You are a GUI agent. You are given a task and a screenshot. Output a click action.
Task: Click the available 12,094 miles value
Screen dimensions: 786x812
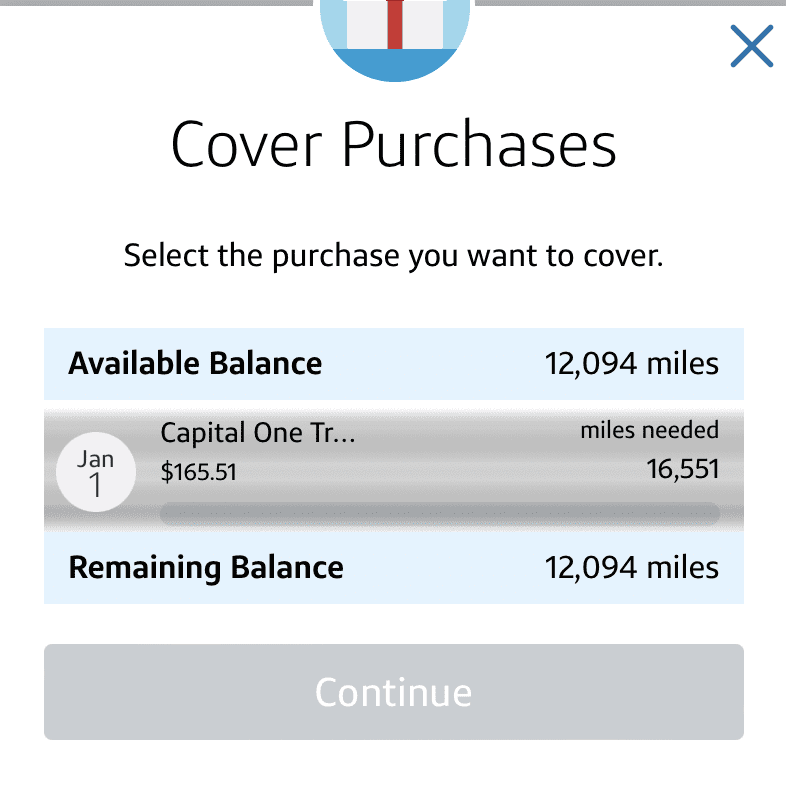click(632, 363)
